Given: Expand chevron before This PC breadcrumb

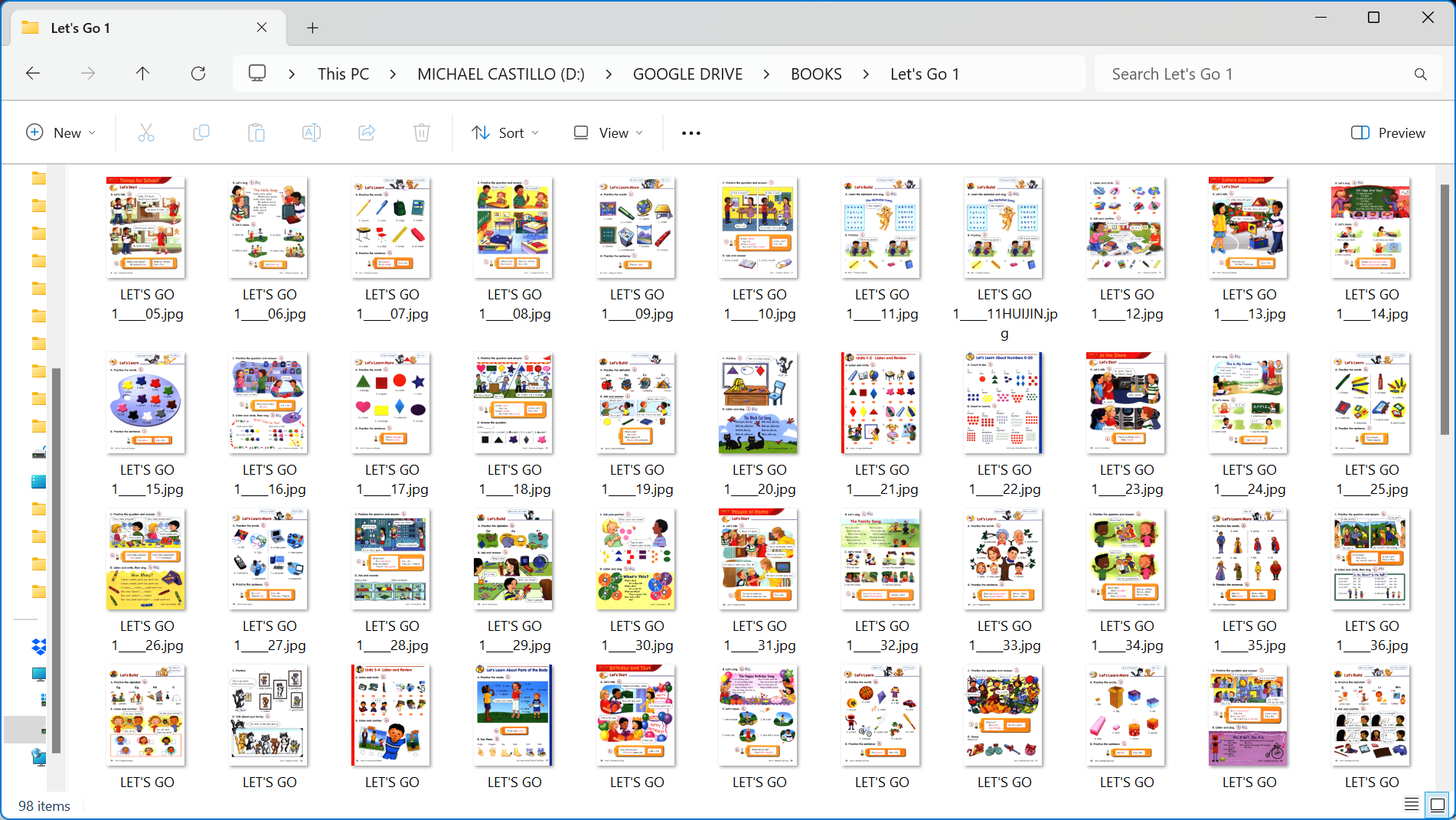Looking at the screenshot, I should [292, 74].
